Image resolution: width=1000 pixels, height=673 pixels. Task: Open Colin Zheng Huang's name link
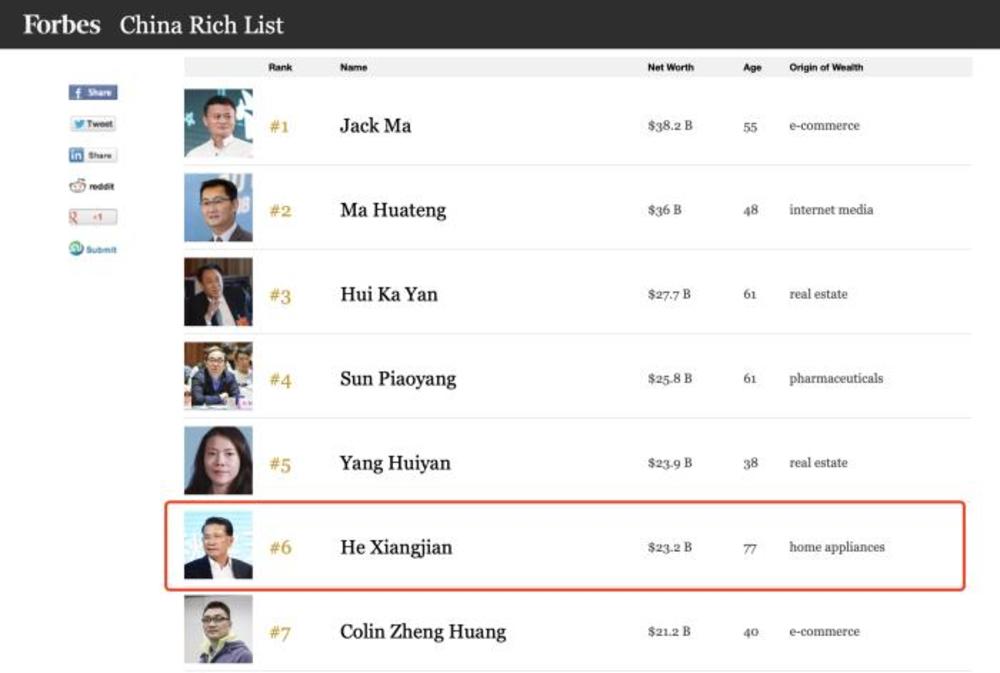click(x=423, y=632)
